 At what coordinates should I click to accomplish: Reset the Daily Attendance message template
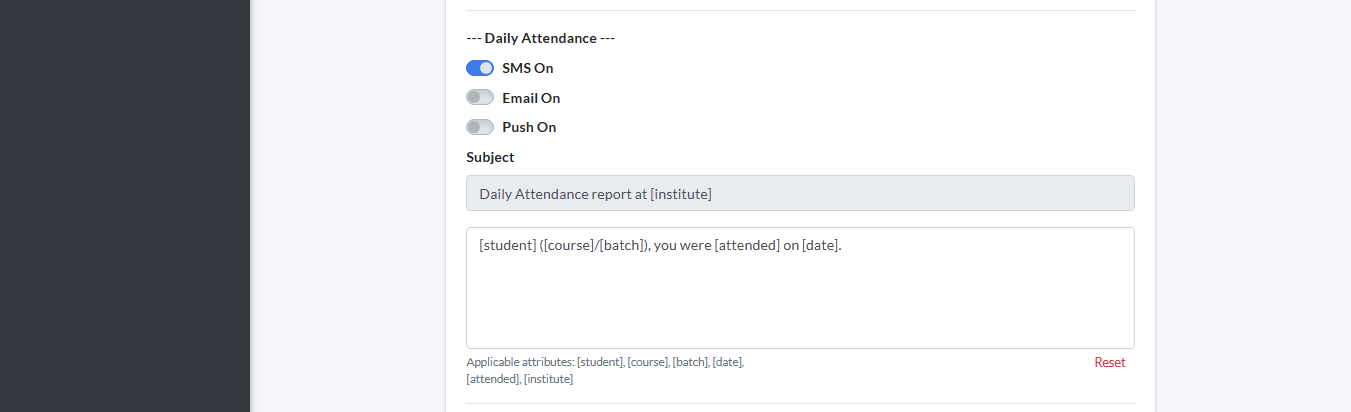pyautogui.click(x=1109, y=363)
